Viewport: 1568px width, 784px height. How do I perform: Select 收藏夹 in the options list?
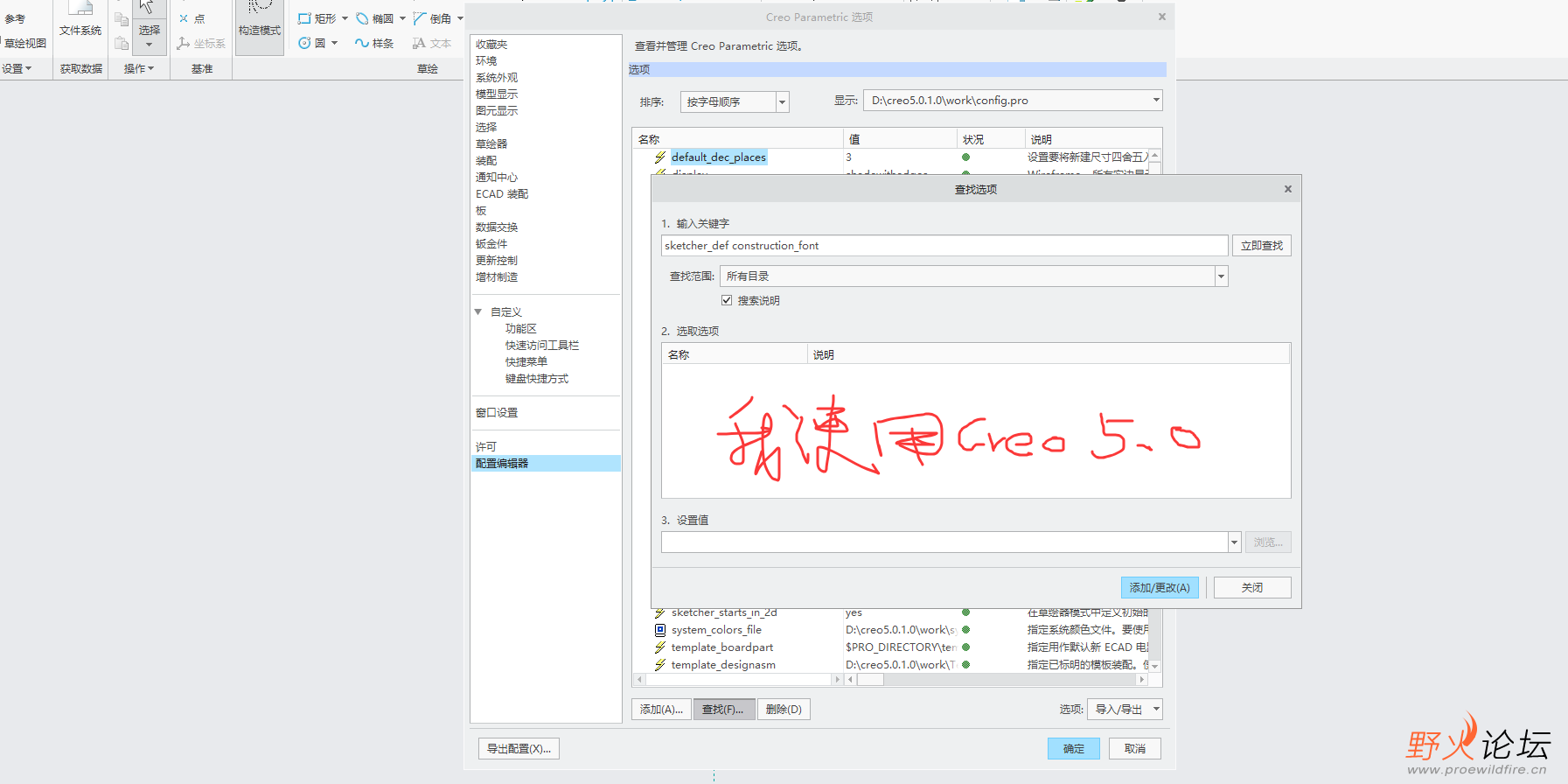point(491,45)
